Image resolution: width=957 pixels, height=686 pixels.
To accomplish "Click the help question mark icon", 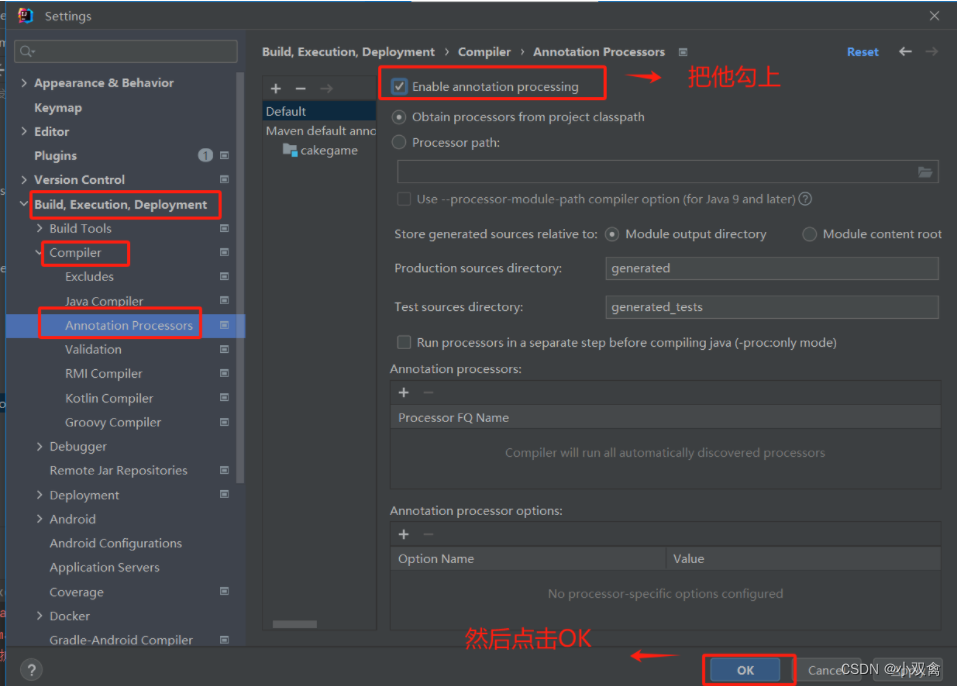I will coord(31,671).
